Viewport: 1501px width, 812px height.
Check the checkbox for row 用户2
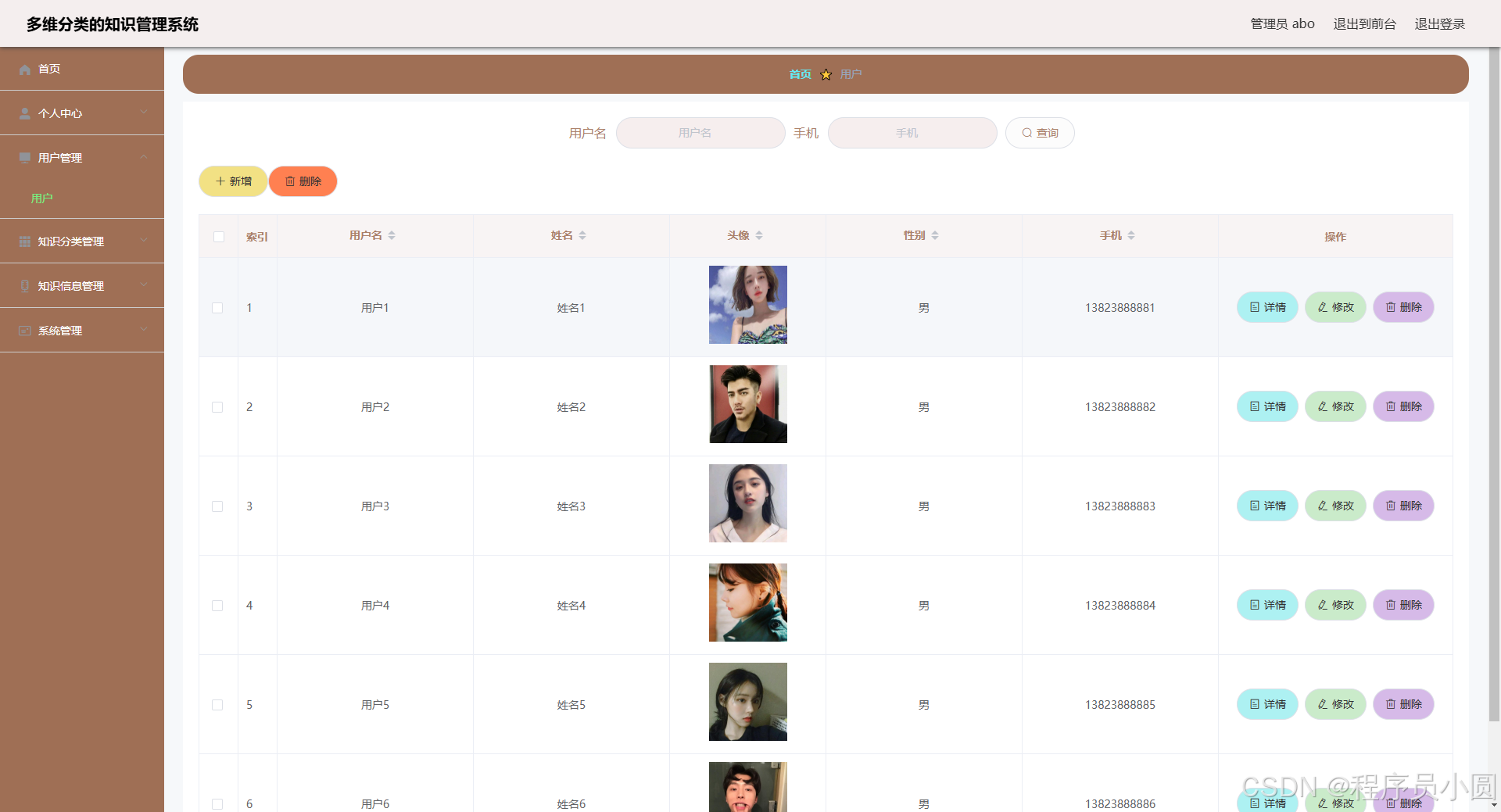click(217, 407)
